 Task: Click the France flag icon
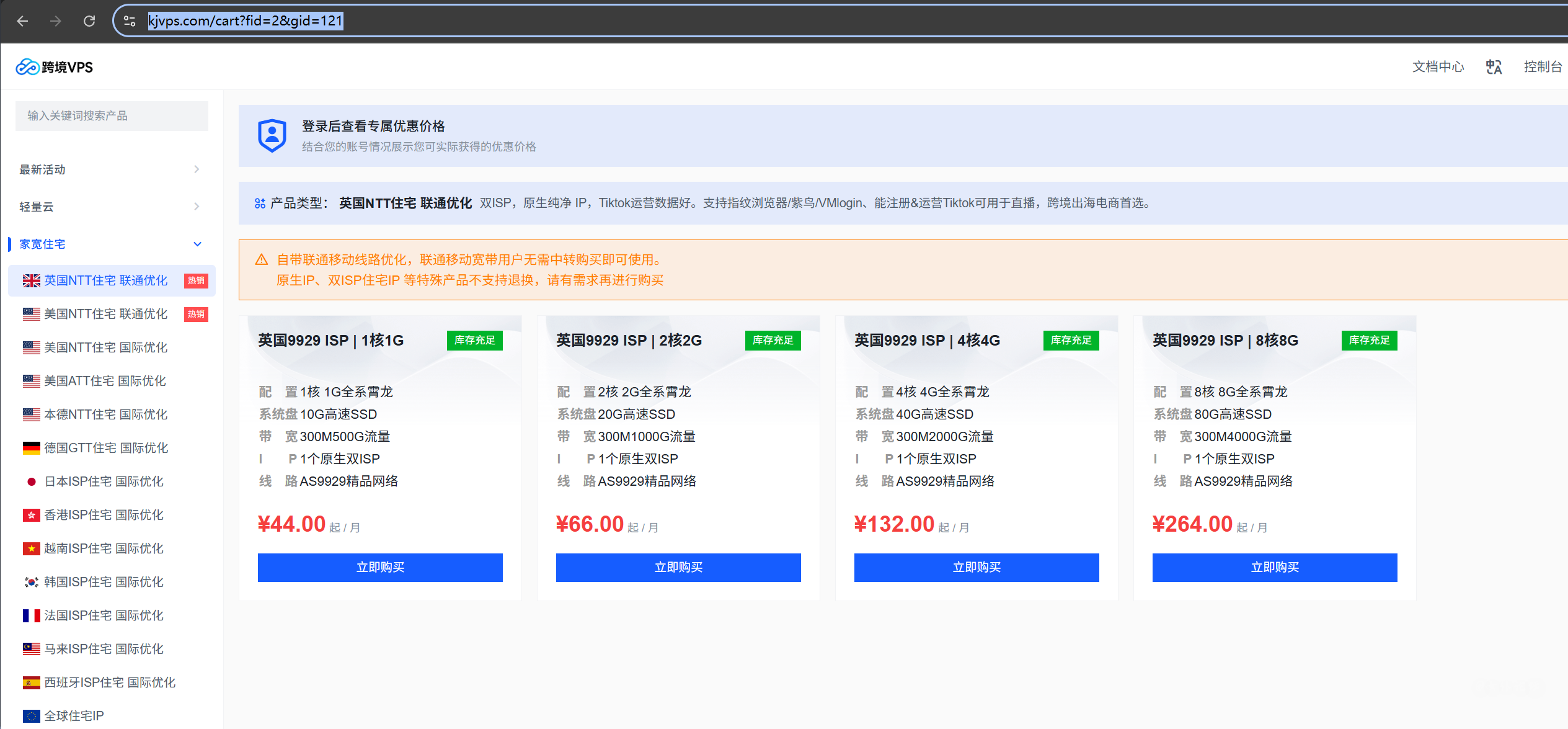(x=32, y=615)
